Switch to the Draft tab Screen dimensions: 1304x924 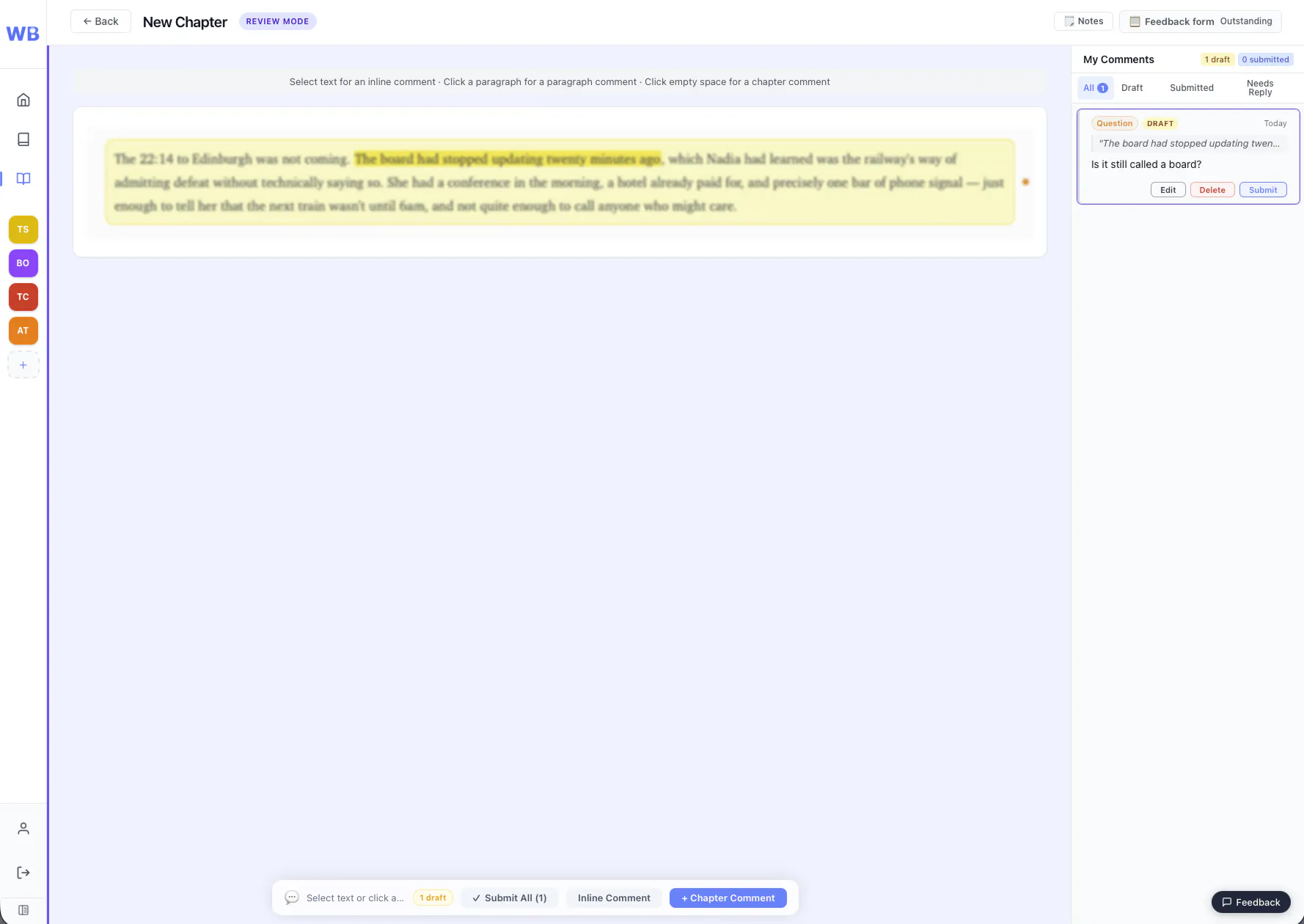1132,88
